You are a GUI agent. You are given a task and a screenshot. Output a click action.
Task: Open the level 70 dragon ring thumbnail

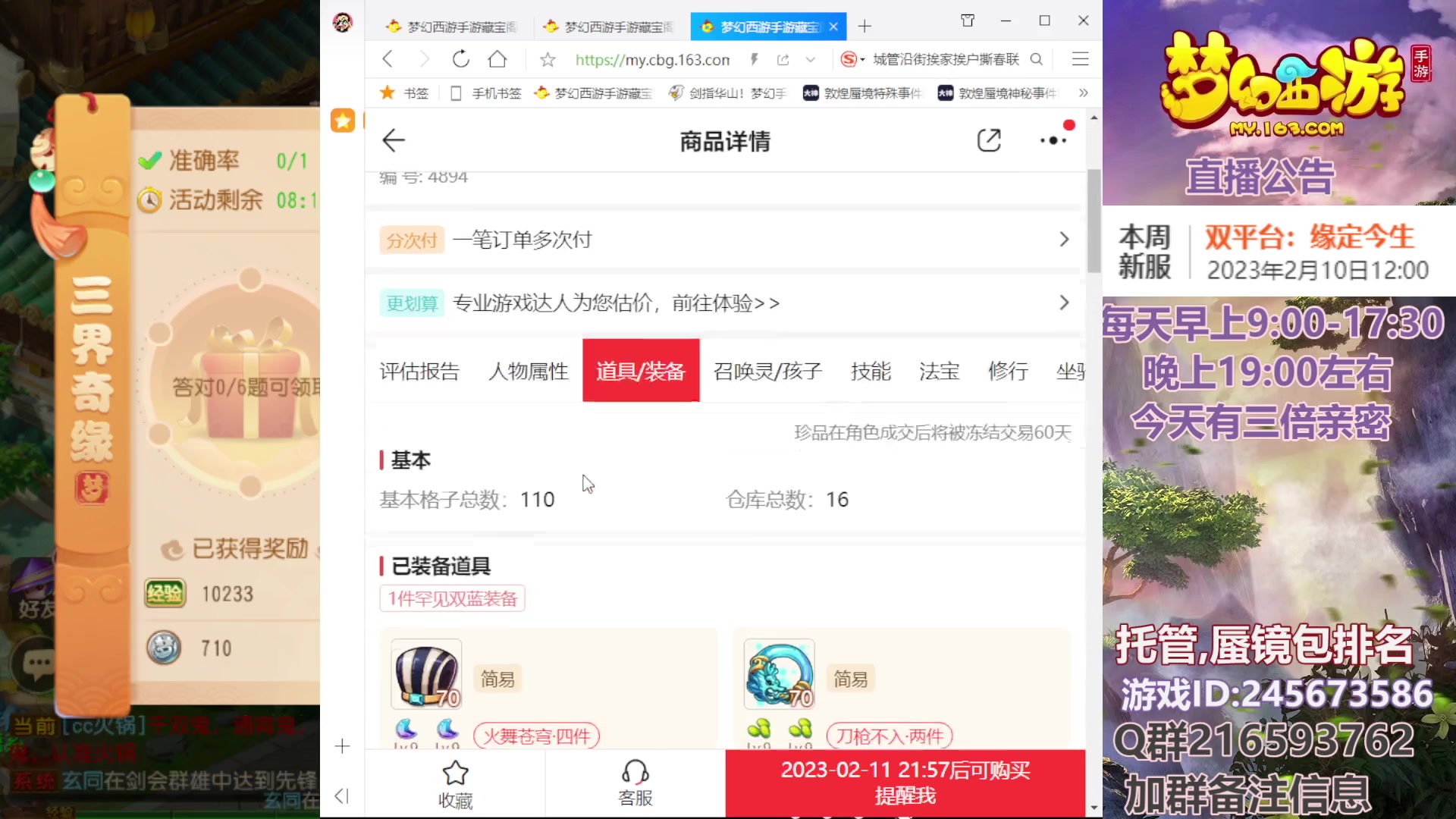780,674
